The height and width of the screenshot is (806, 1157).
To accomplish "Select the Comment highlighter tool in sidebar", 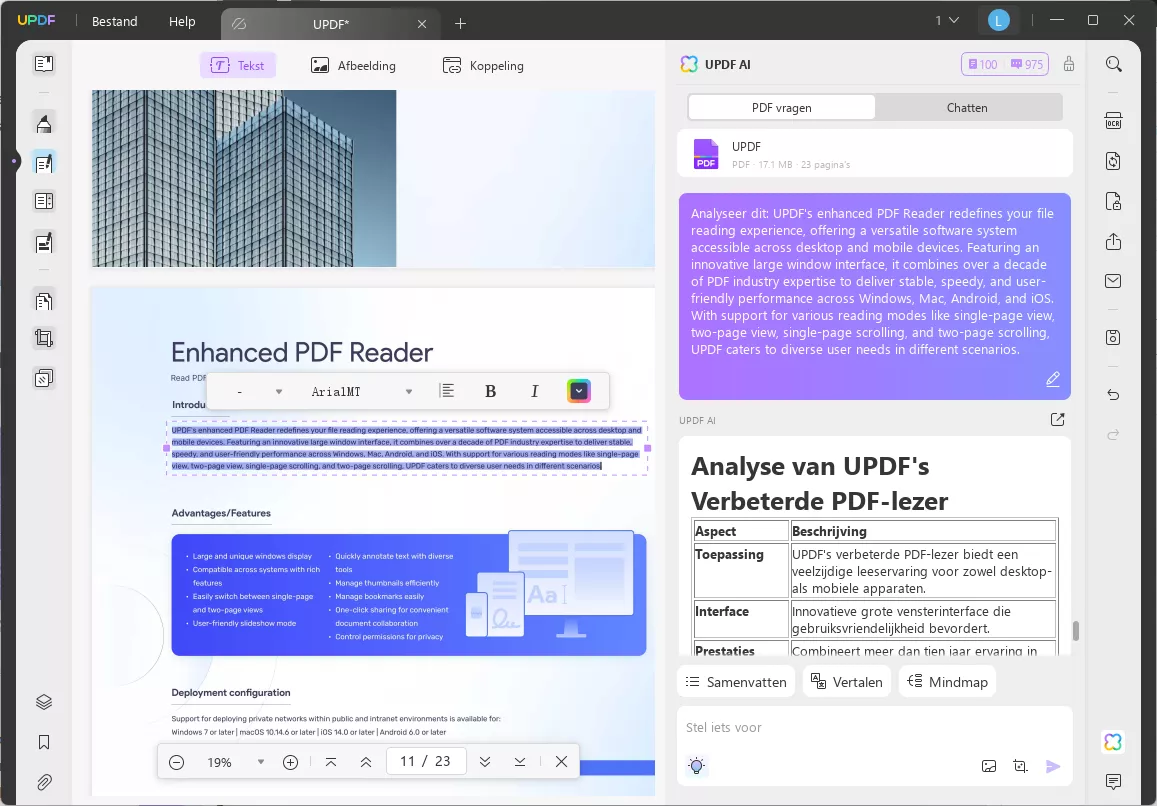I will 44,123.
